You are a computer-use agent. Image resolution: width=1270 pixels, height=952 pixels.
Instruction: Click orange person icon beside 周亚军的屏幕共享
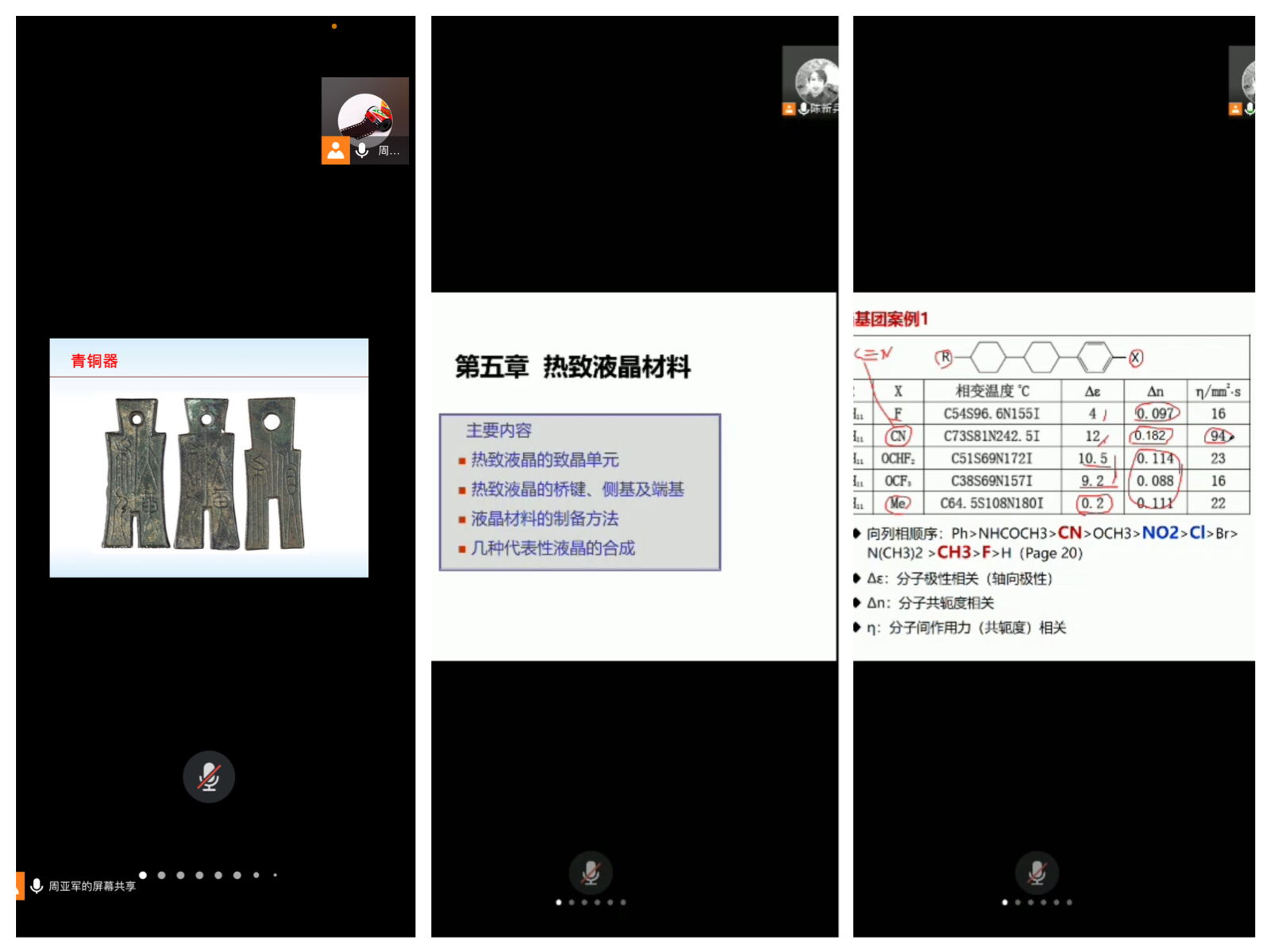pos(19,885)
